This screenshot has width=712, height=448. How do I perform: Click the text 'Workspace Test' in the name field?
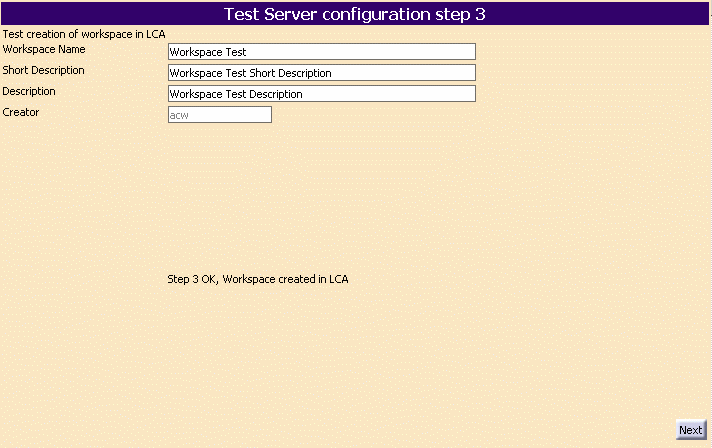208,52
